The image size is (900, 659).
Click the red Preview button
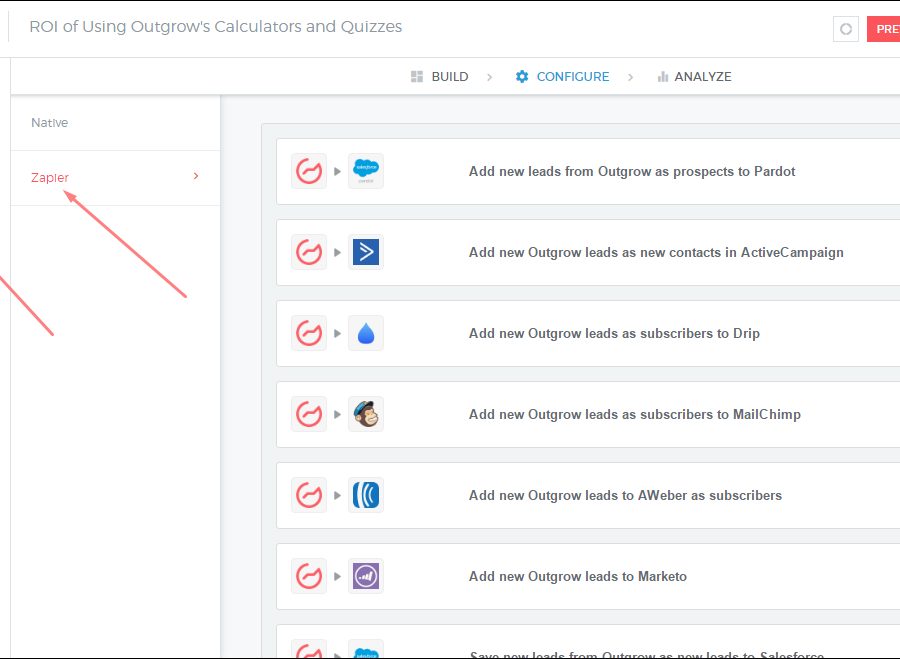(884, 29)
